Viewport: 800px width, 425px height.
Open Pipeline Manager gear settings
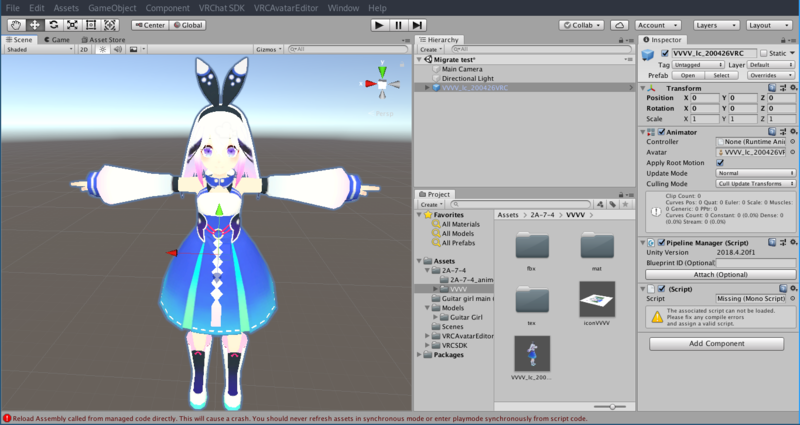(793, 242)
